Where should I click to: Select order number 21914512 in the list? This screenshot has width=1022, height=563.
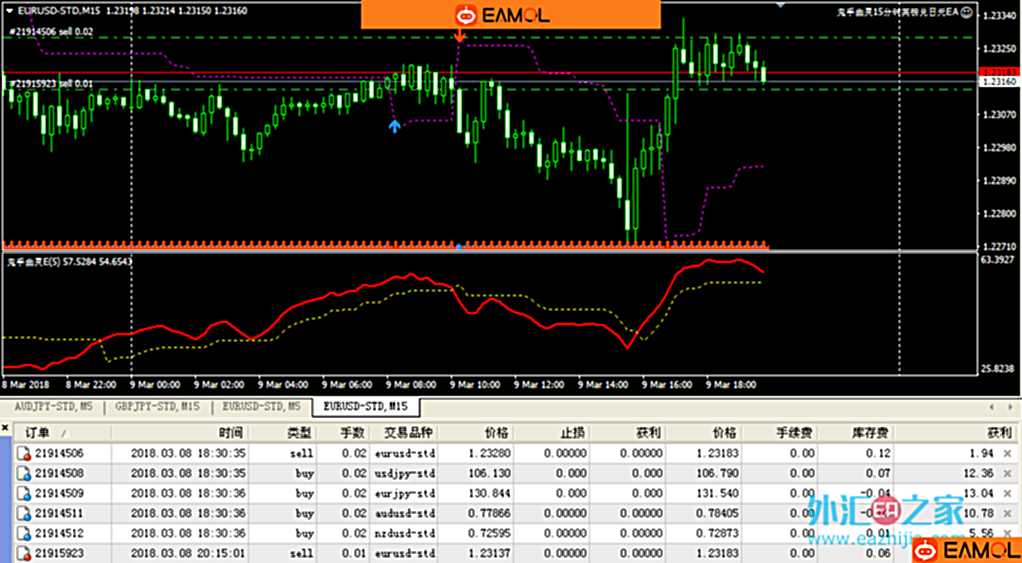pos(59,534)
